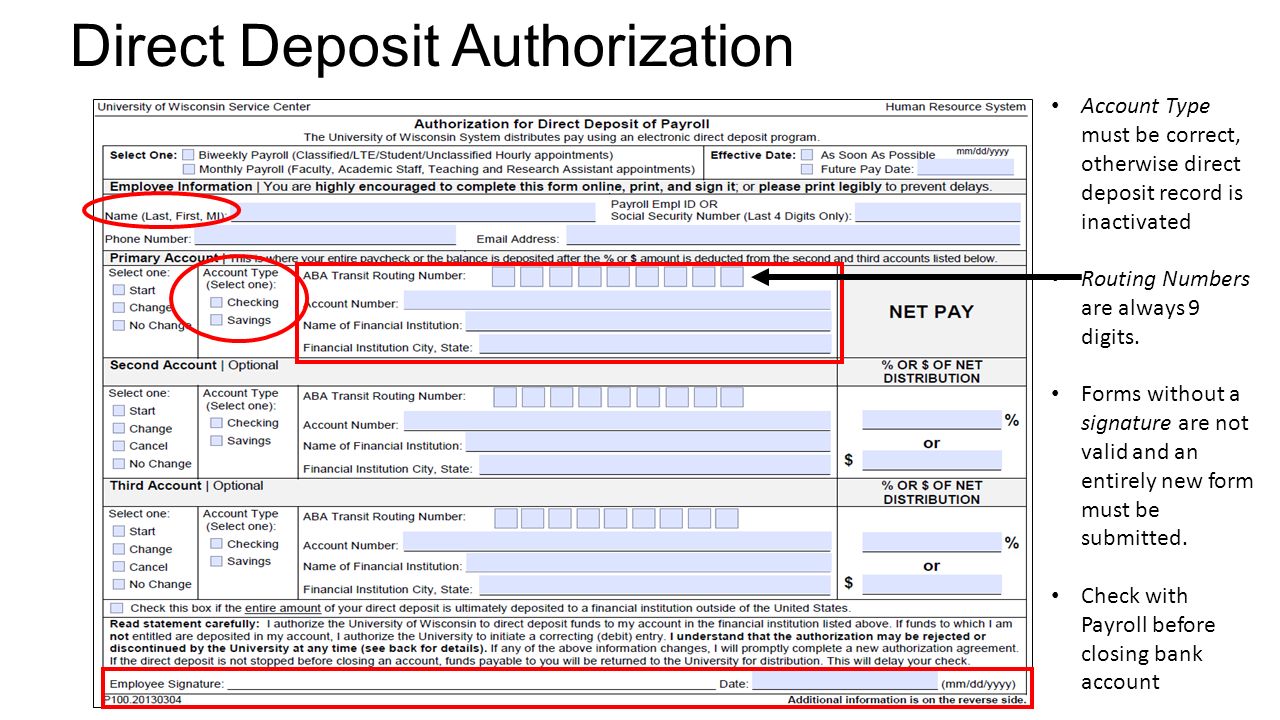Click the Forms without a signature bullet

[1167, 466]
